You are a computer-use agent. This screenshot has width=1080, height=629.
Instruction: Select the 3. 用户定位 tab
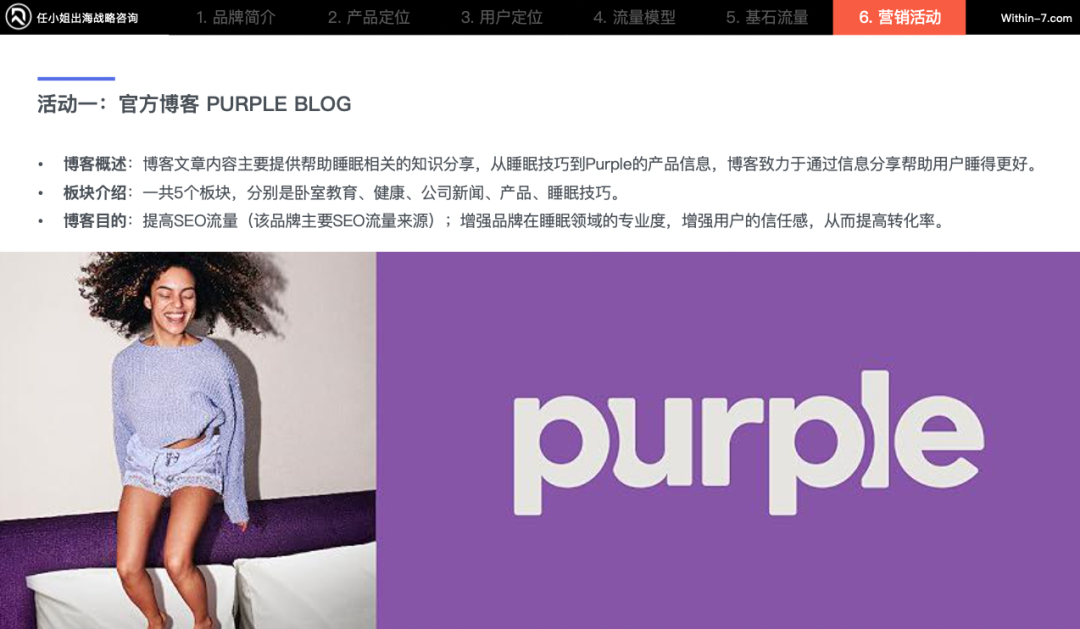tap(501, 17)
